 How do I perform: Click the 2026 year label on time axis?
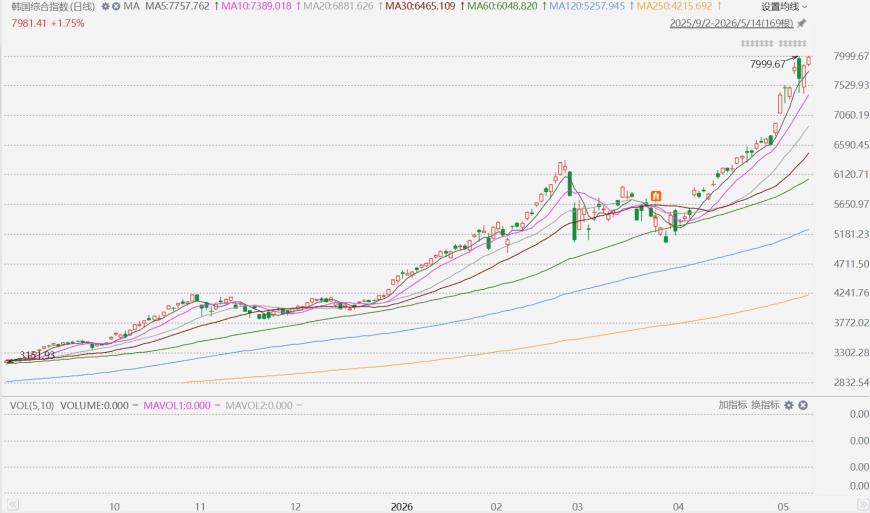coord(402,506)
